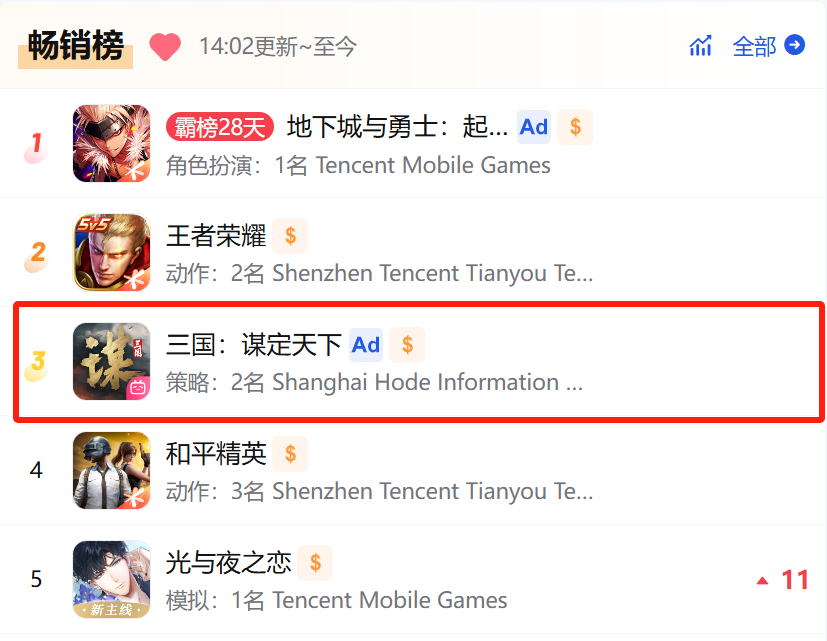Click the blue arrow circle icon
The image size is (827, 641).
coord(794,45)
